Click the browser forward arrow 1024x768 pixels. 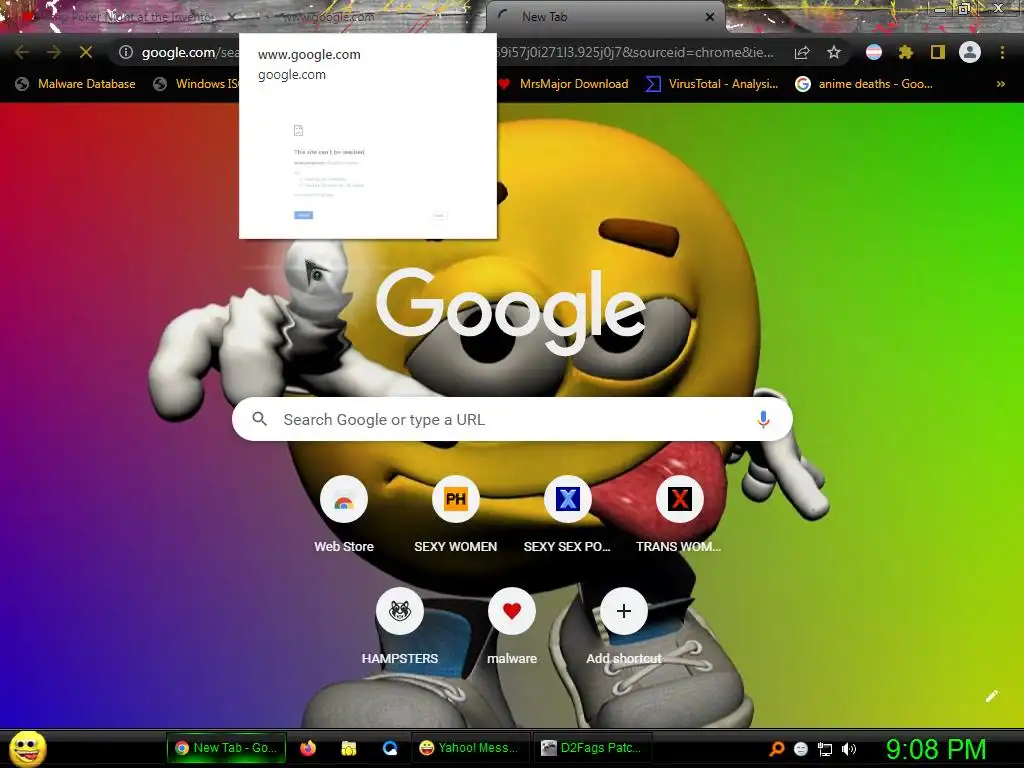pos(54,52)
